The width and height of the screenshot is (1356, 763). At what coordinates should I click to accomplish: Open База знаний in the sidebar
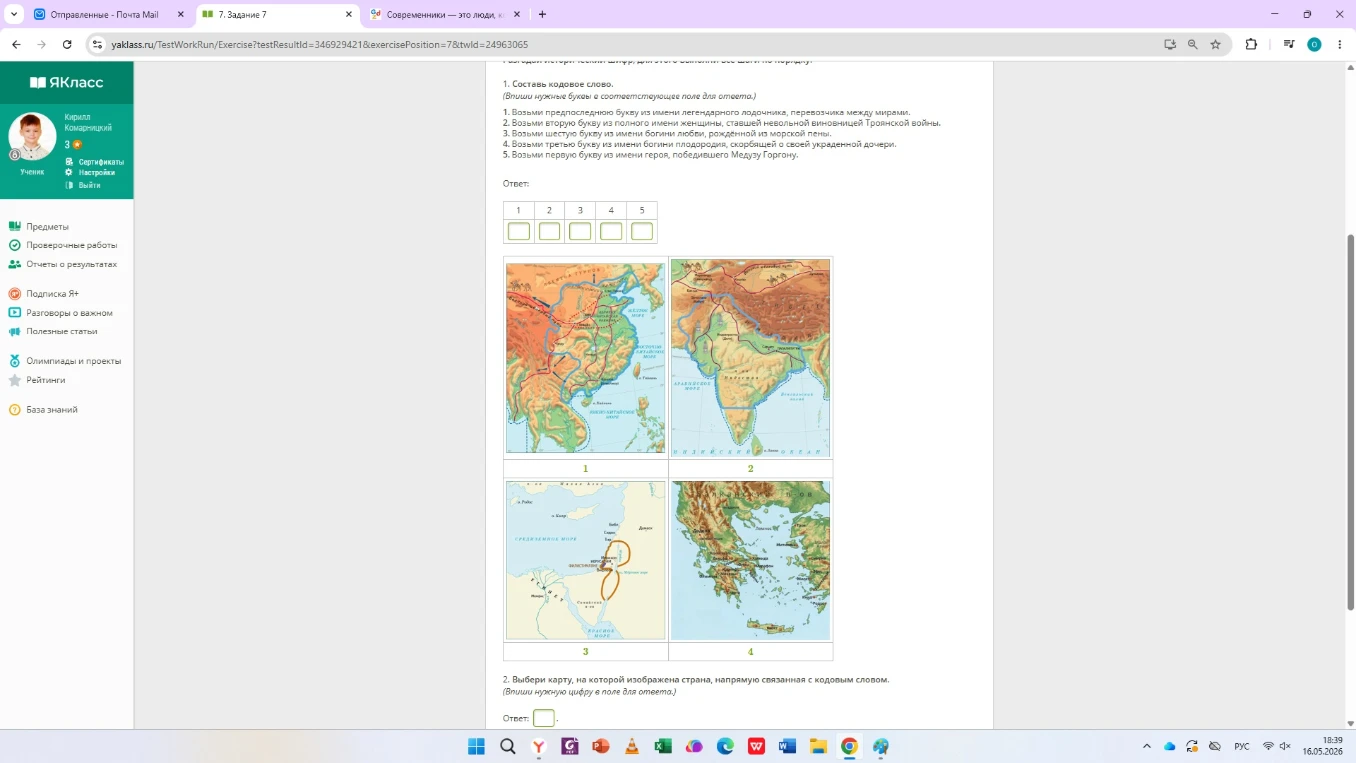51,410
